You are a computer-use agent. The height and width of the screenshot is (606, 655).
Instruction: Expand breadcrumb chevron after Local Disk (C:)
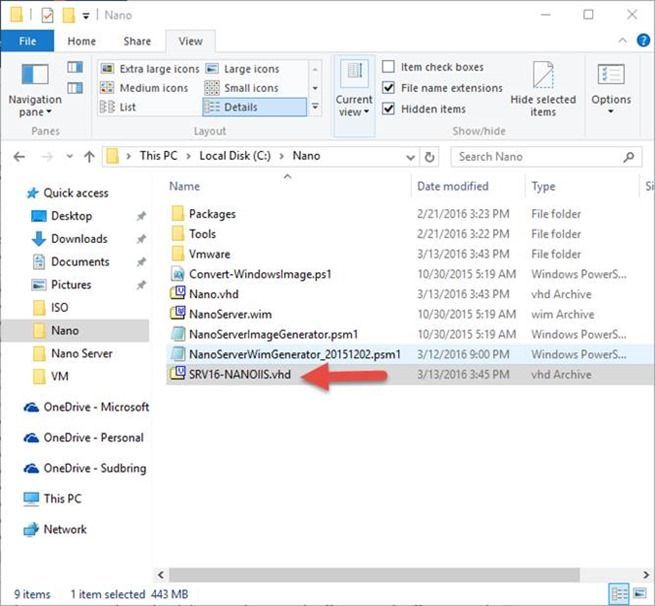[x=282, y=156]
